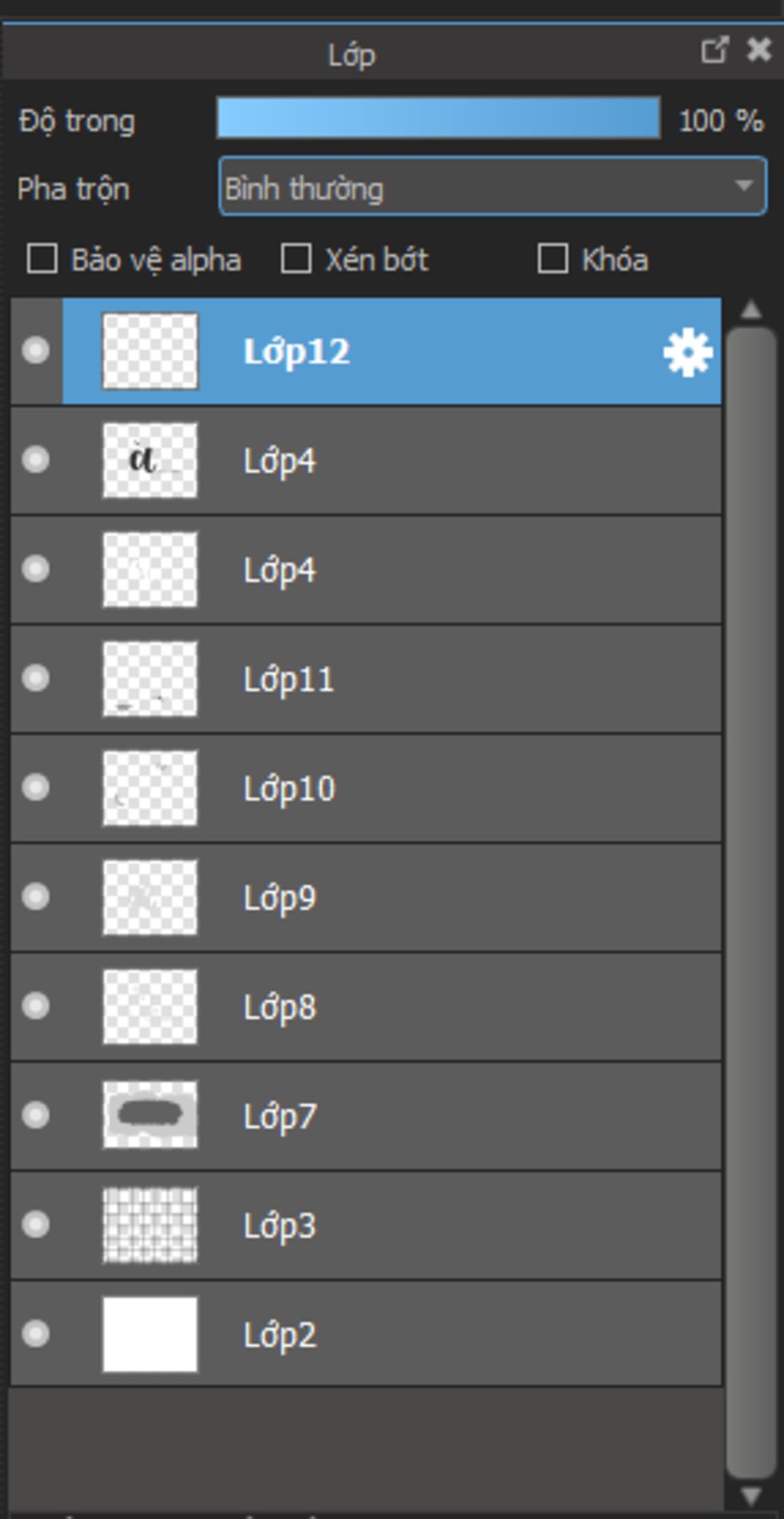This screenshot has height=1519, width=784.
Task: Open settings gear for Lớp12 layer
Action: [688, 352]
